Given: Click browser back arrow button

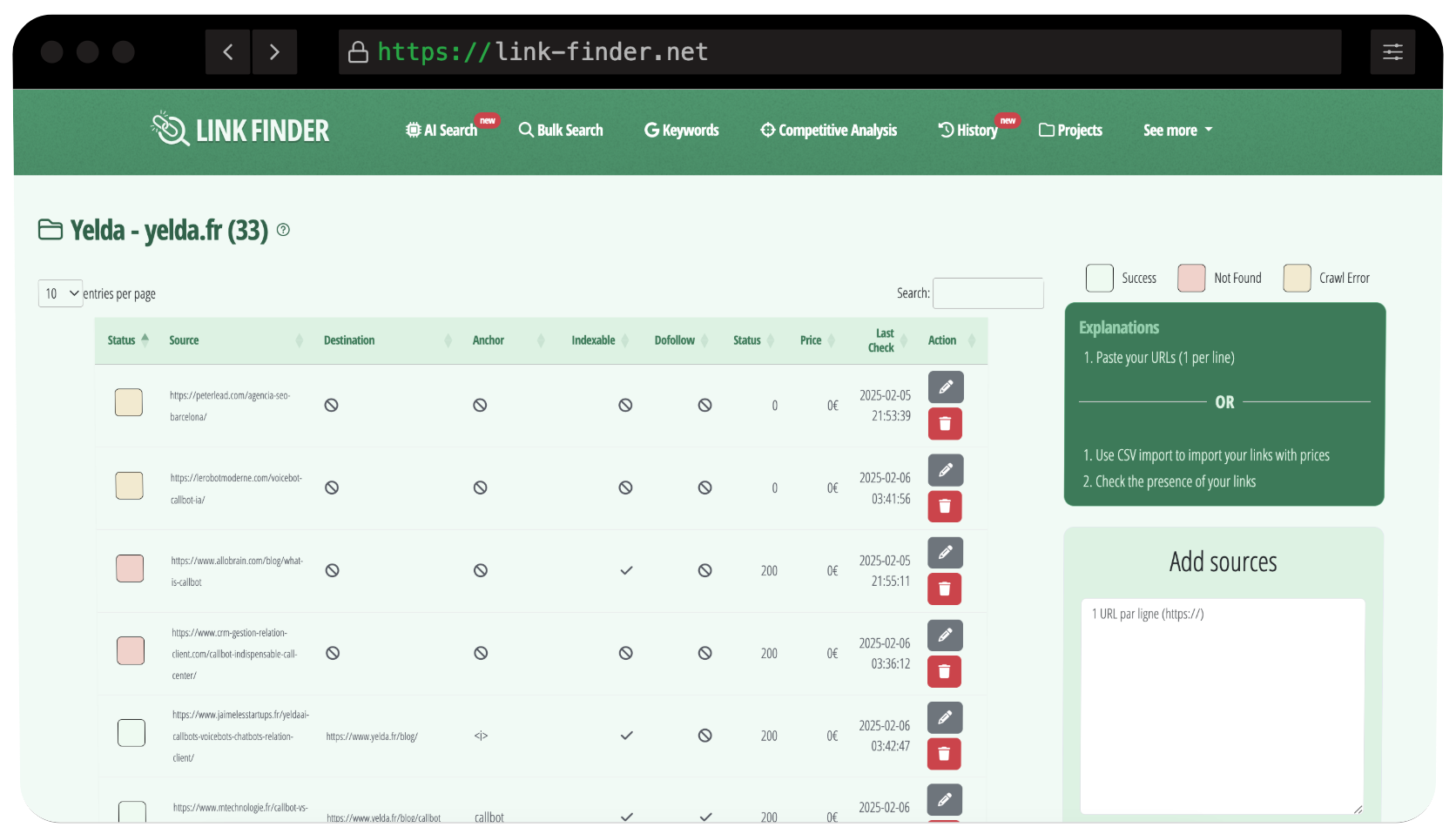Looking at the screenshot, I should (x=228, y=52).
